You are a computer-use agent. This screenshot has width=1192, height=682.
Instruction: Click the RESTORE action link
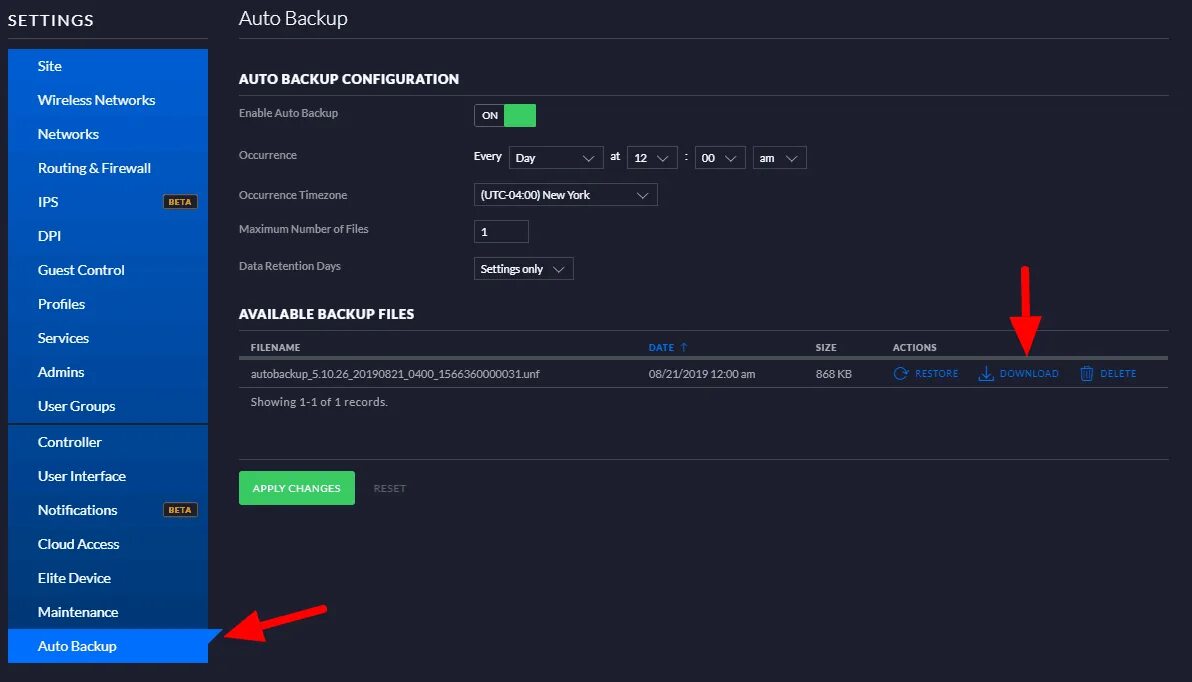[x=937, y=373]
